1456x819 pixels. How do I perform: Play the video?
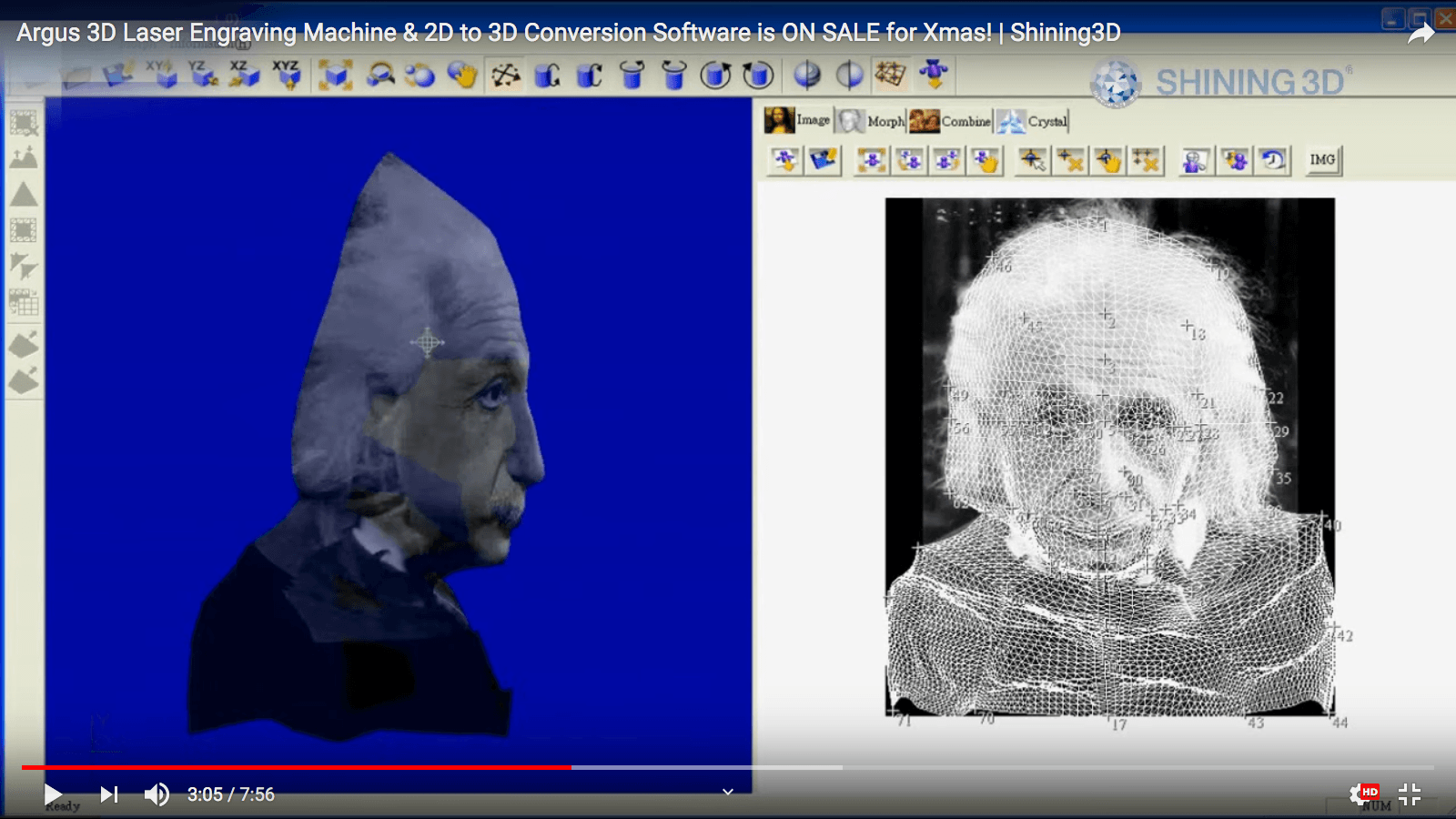click(x=53, y=794)
